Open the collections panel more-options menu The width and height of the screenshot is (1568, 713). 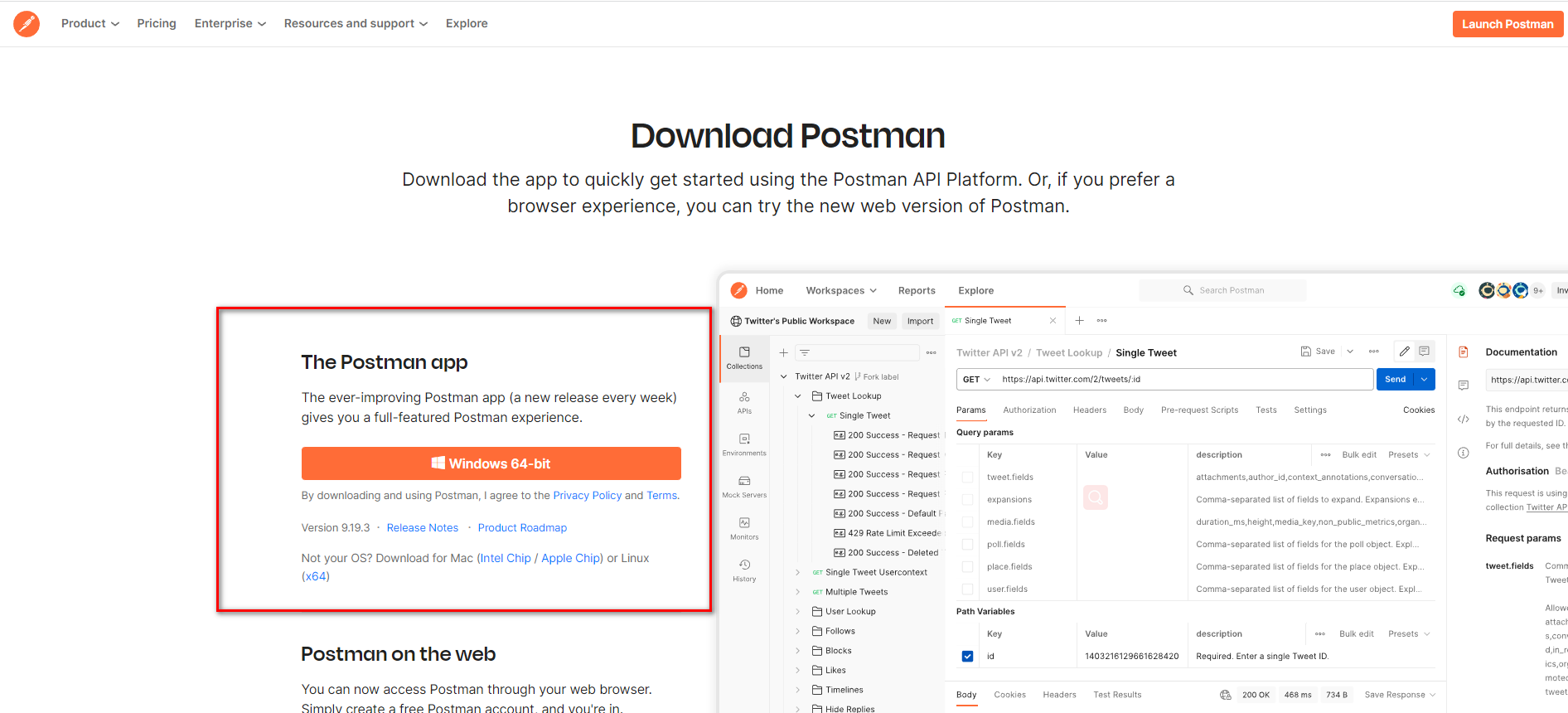pos(931,352)
